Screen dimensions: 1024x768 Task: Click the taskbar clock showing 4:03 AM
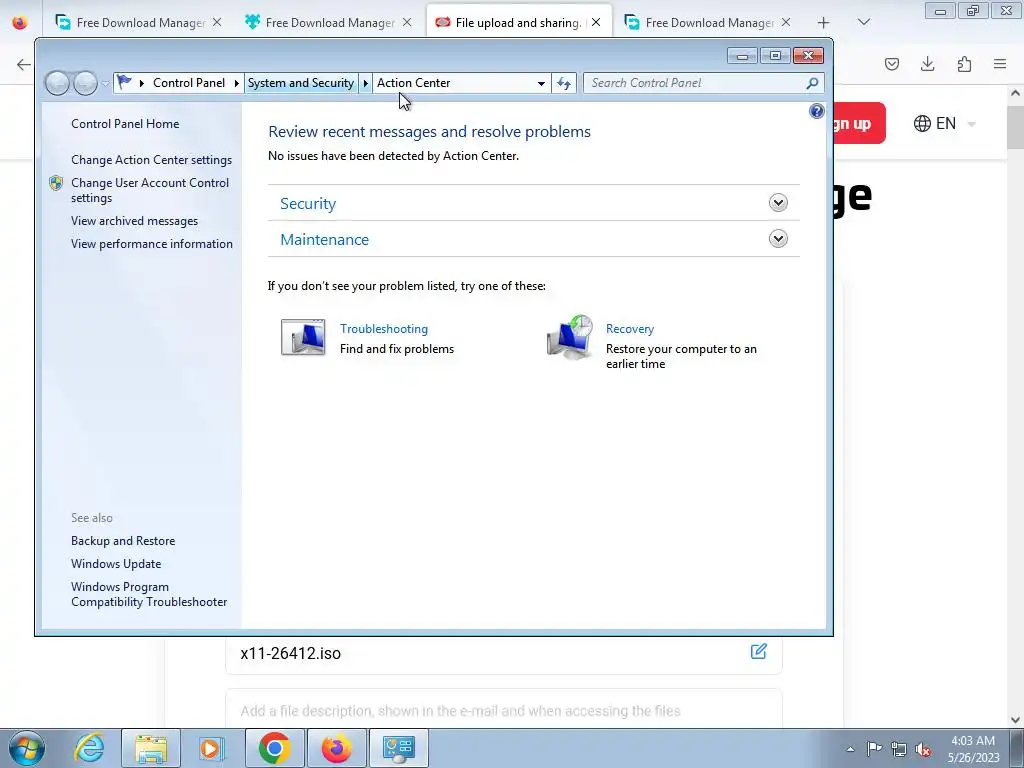[973, 748]
